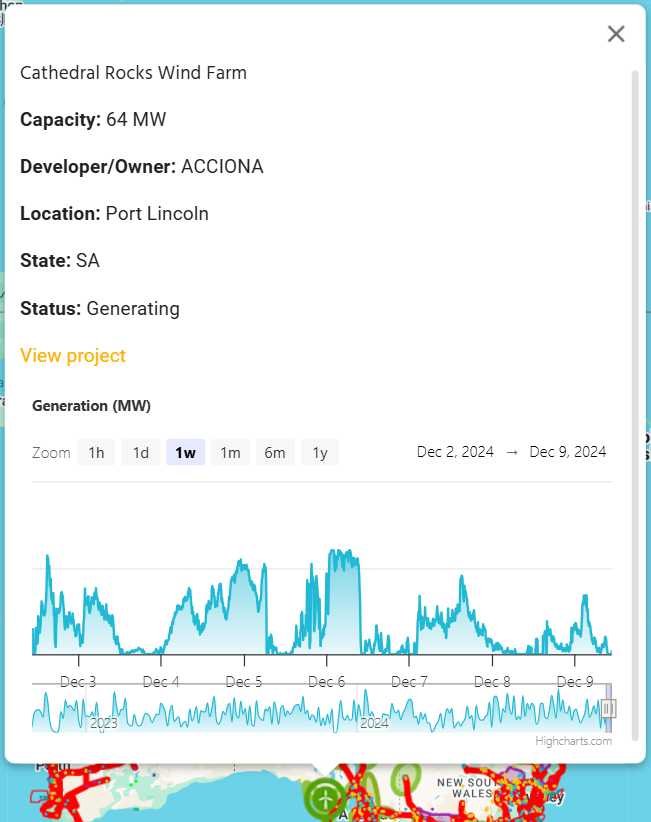This screenshot has width=651, height=822.
Task: Grab the navigator's right handle
Action: click(x=608, y=708)
